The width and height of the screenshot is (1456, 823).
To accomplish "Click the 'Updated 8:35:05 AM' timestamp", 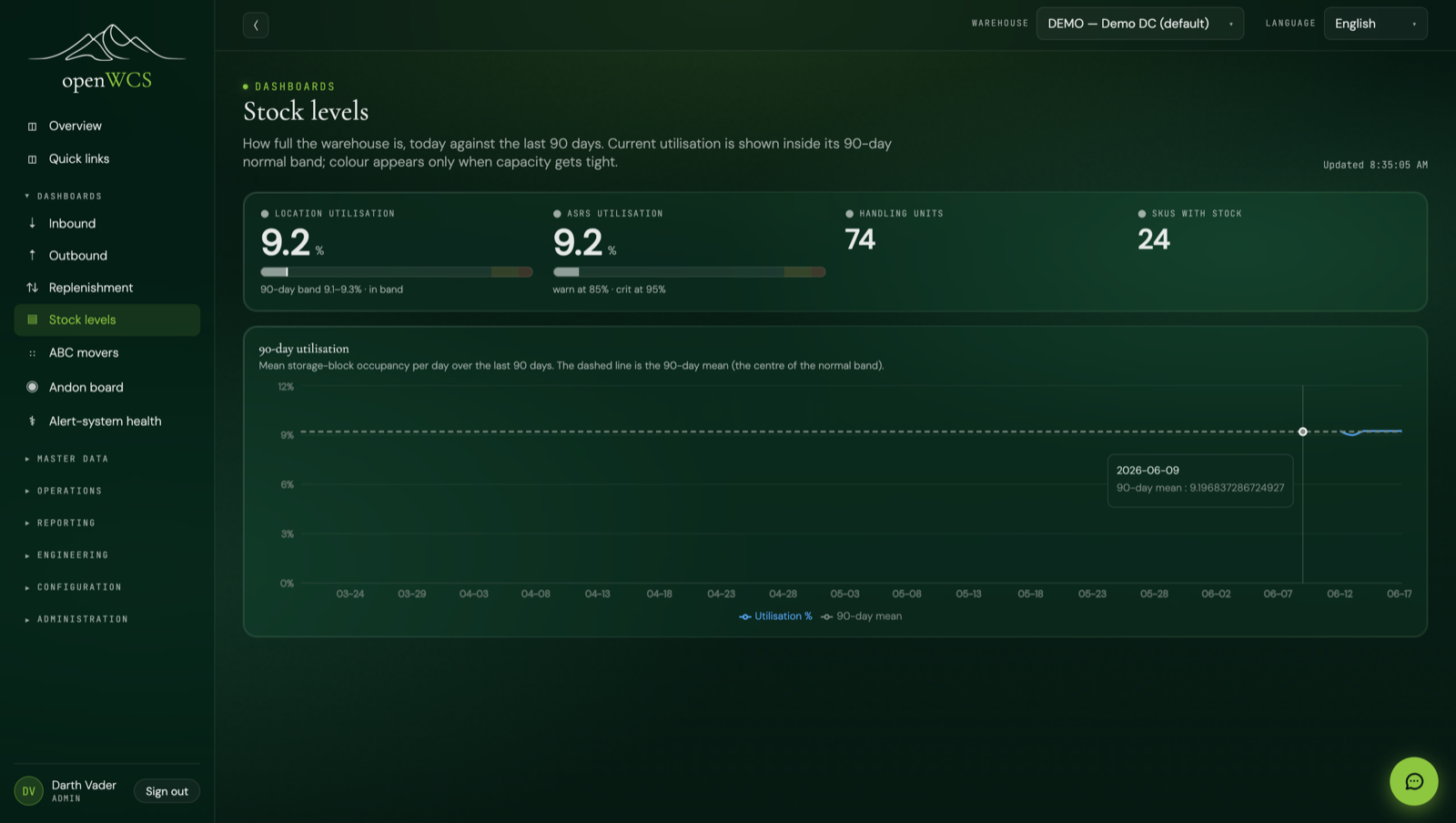I will tap(1375, 165).
